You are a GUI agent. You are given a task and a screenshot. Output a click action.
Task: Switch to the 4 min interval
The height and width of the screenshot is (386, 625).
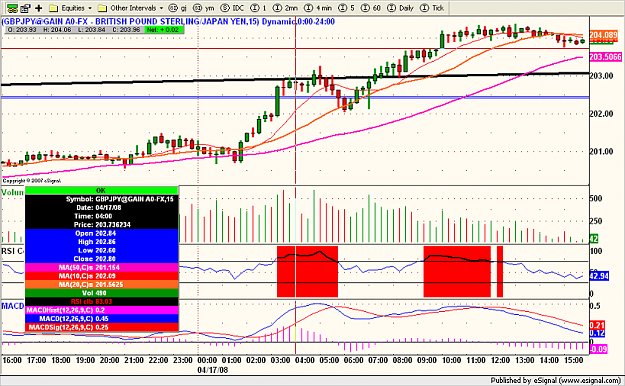[318, 8]
